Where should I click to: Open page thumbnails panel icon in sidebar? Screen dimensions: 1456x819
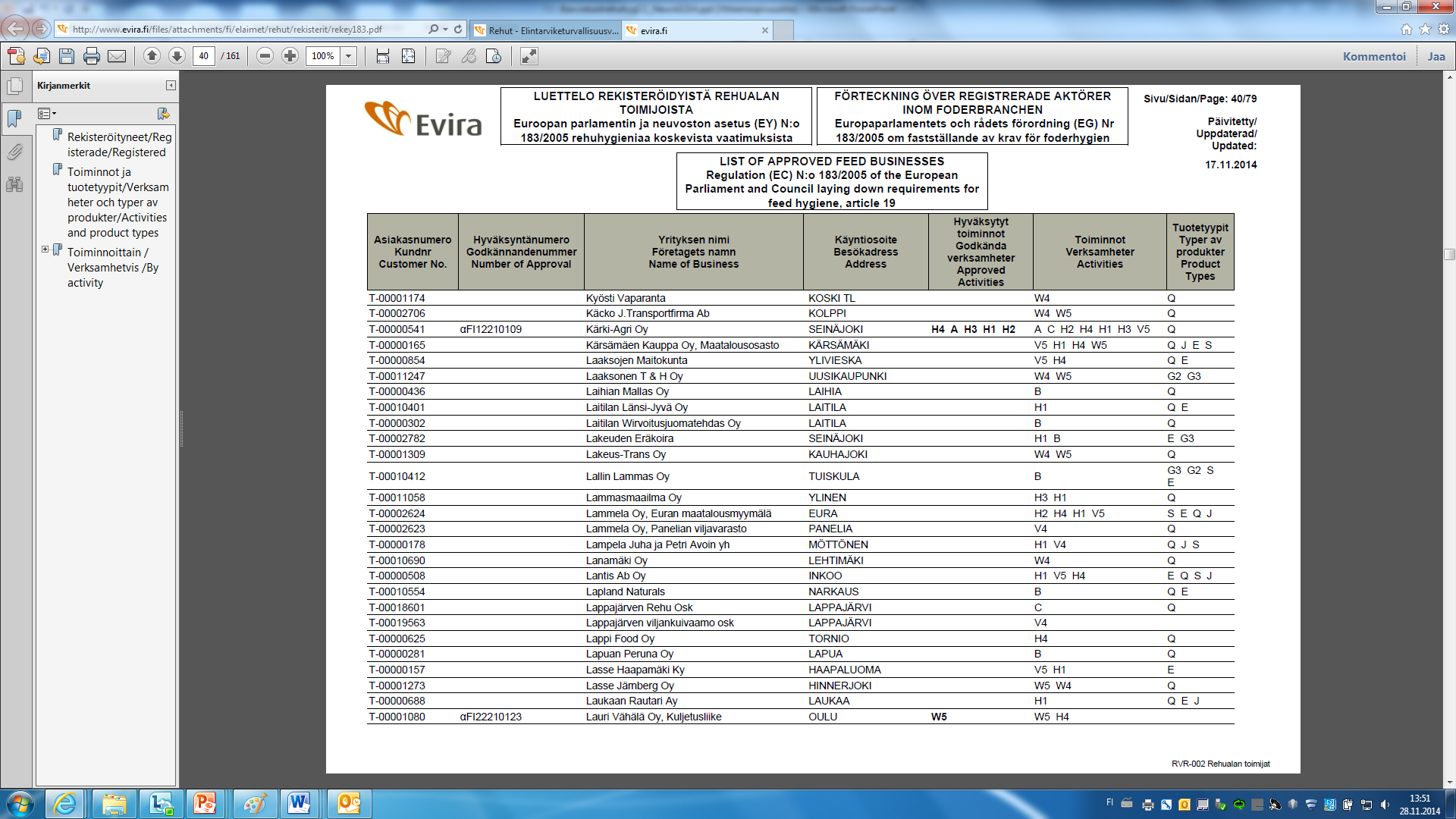pyautogui.click(x=14, y=86)
